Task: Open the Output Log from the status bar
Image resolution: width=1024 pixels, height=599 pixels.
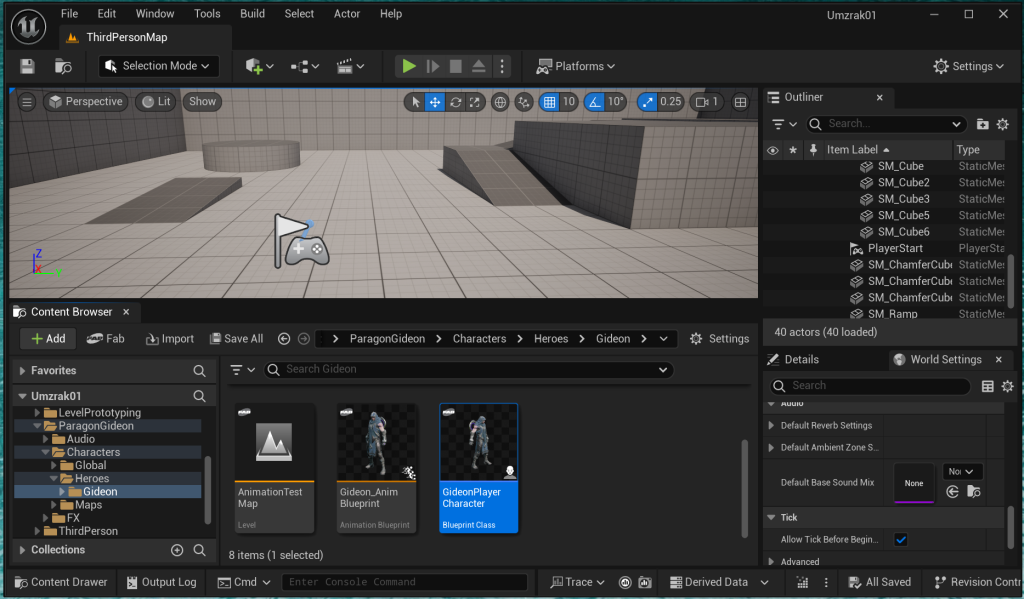Action: click(x=161, y=582)
